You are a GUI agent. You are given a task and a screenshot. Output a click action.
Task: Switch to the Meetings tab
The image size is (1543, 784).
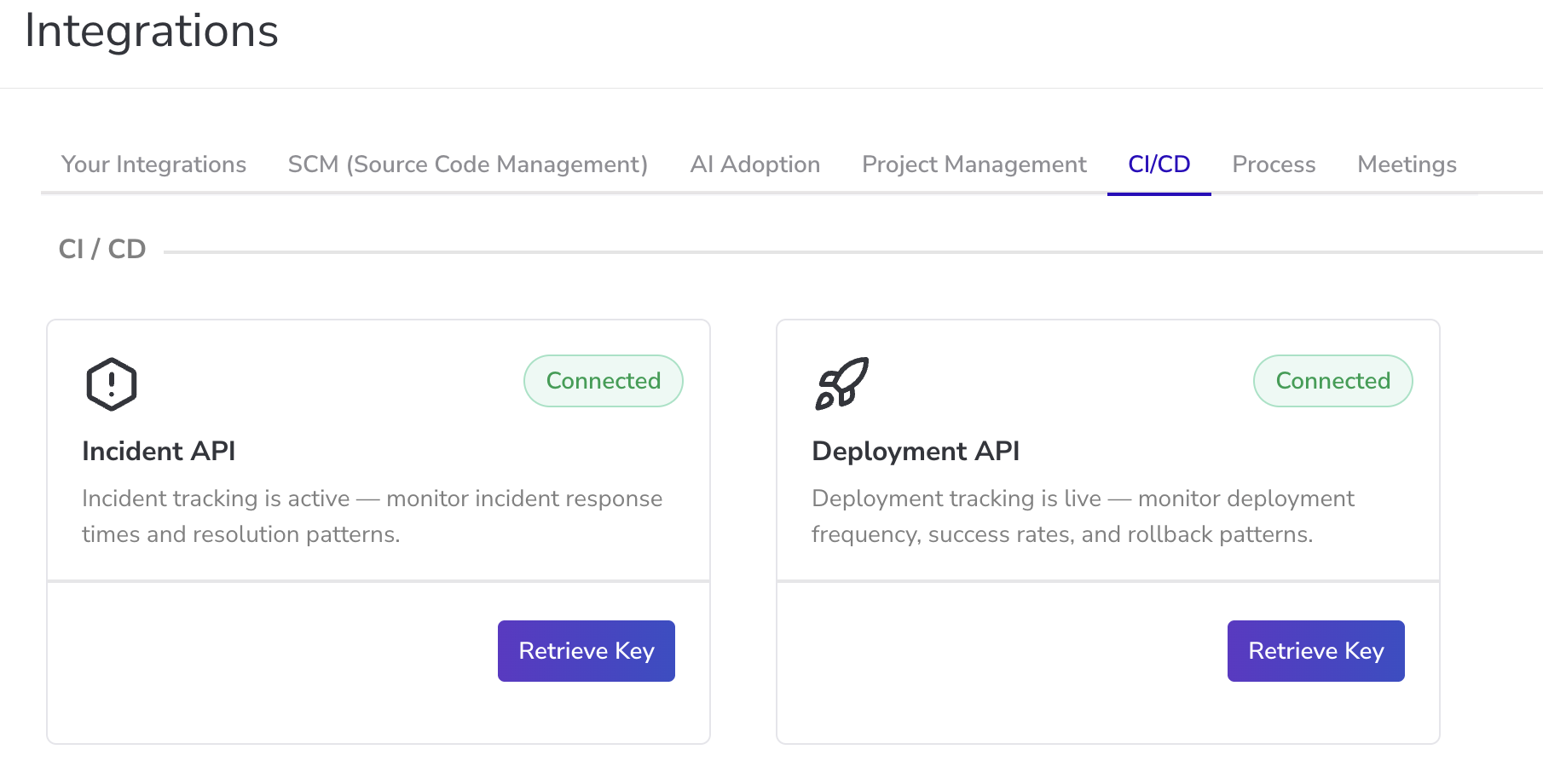coord(1407,164)
